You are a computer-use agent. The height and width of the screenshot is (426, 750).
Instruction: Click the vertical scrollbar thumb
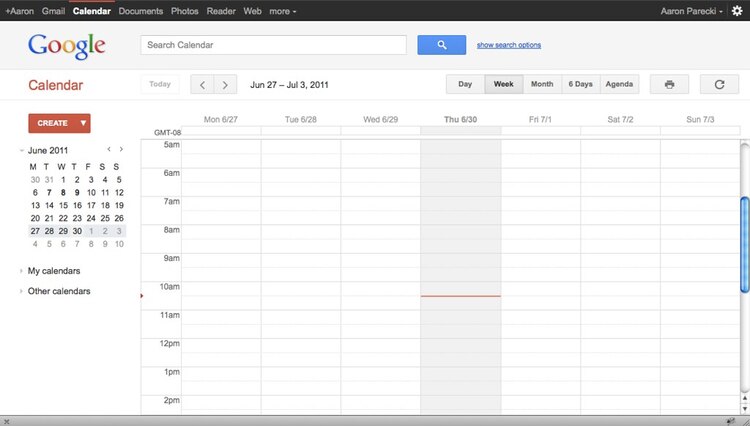[x=745, y=244]
